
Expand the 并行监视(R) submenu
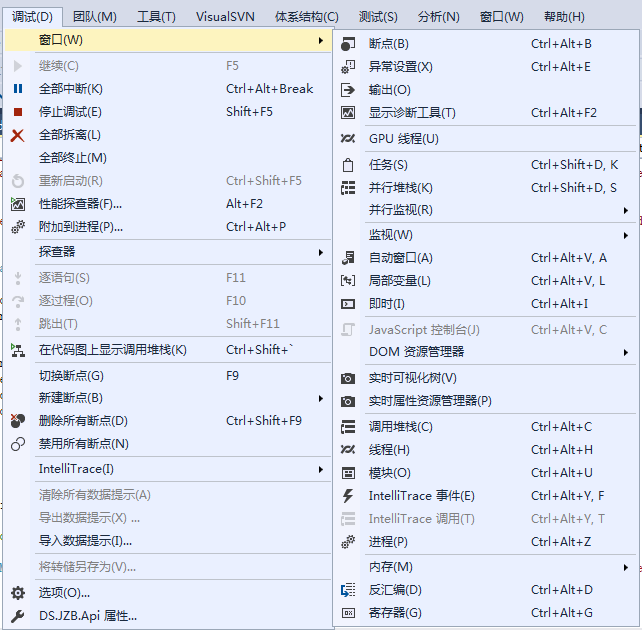pyautogui.click(x=626, y=210)
